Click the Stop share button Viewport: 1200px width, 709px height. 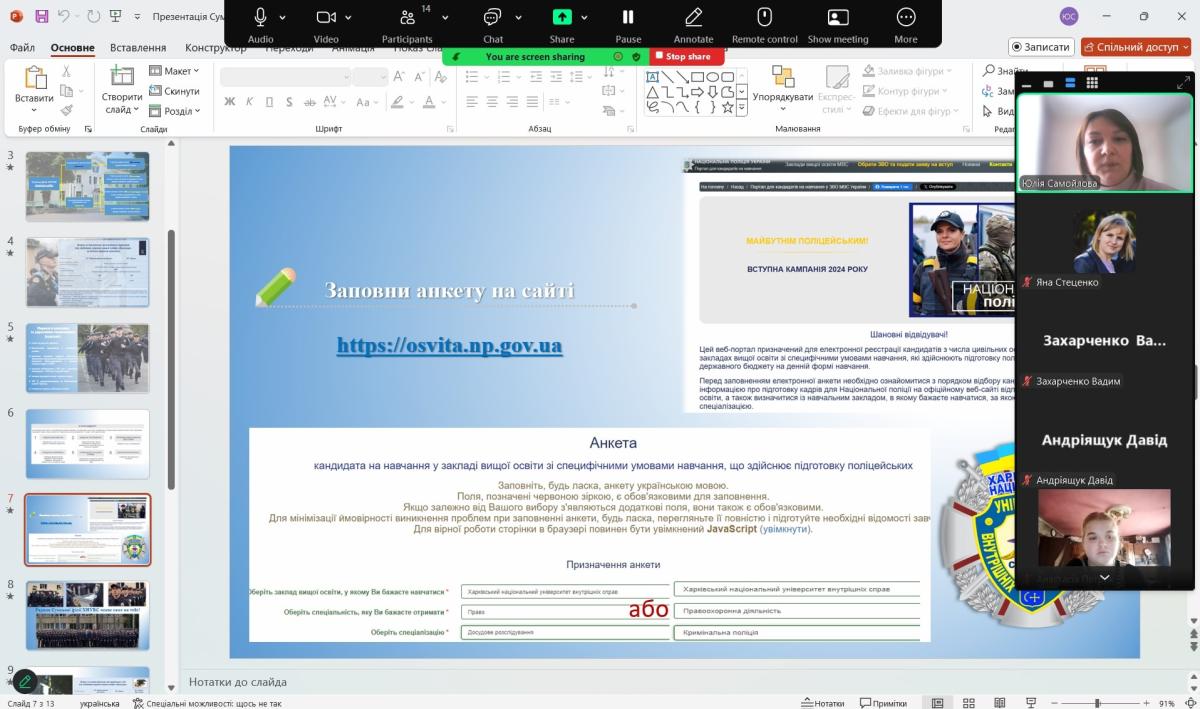(684, 56)
